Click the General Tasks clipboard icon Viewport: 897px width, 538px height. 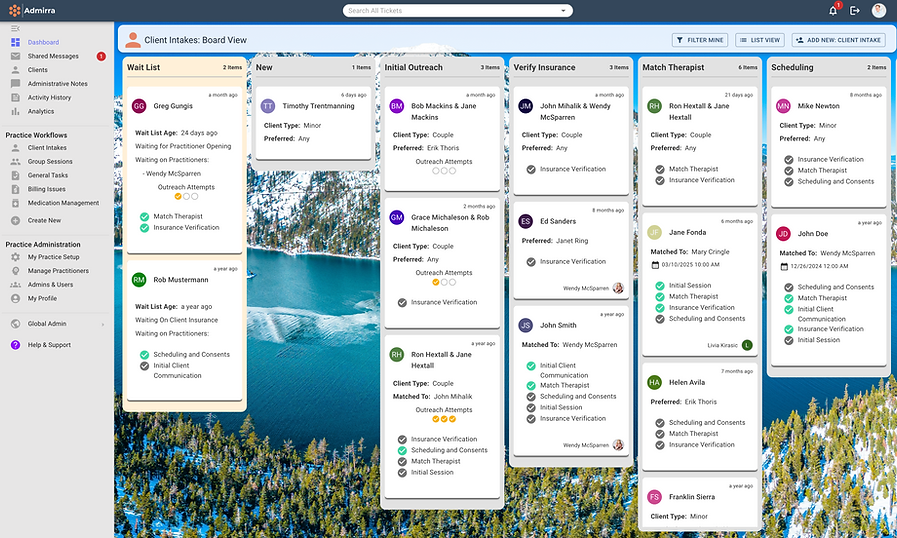[15, 175]
